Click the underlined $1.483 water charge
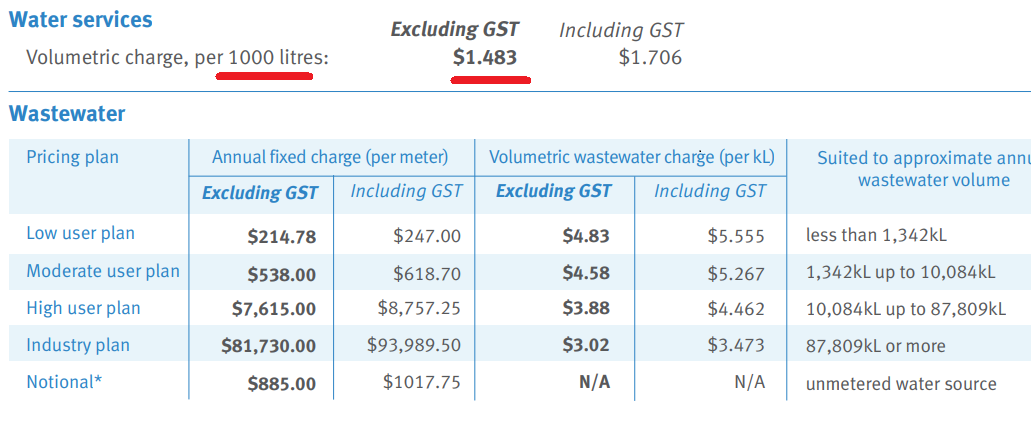Screen dimensions: 1031x427 point(485,58)
